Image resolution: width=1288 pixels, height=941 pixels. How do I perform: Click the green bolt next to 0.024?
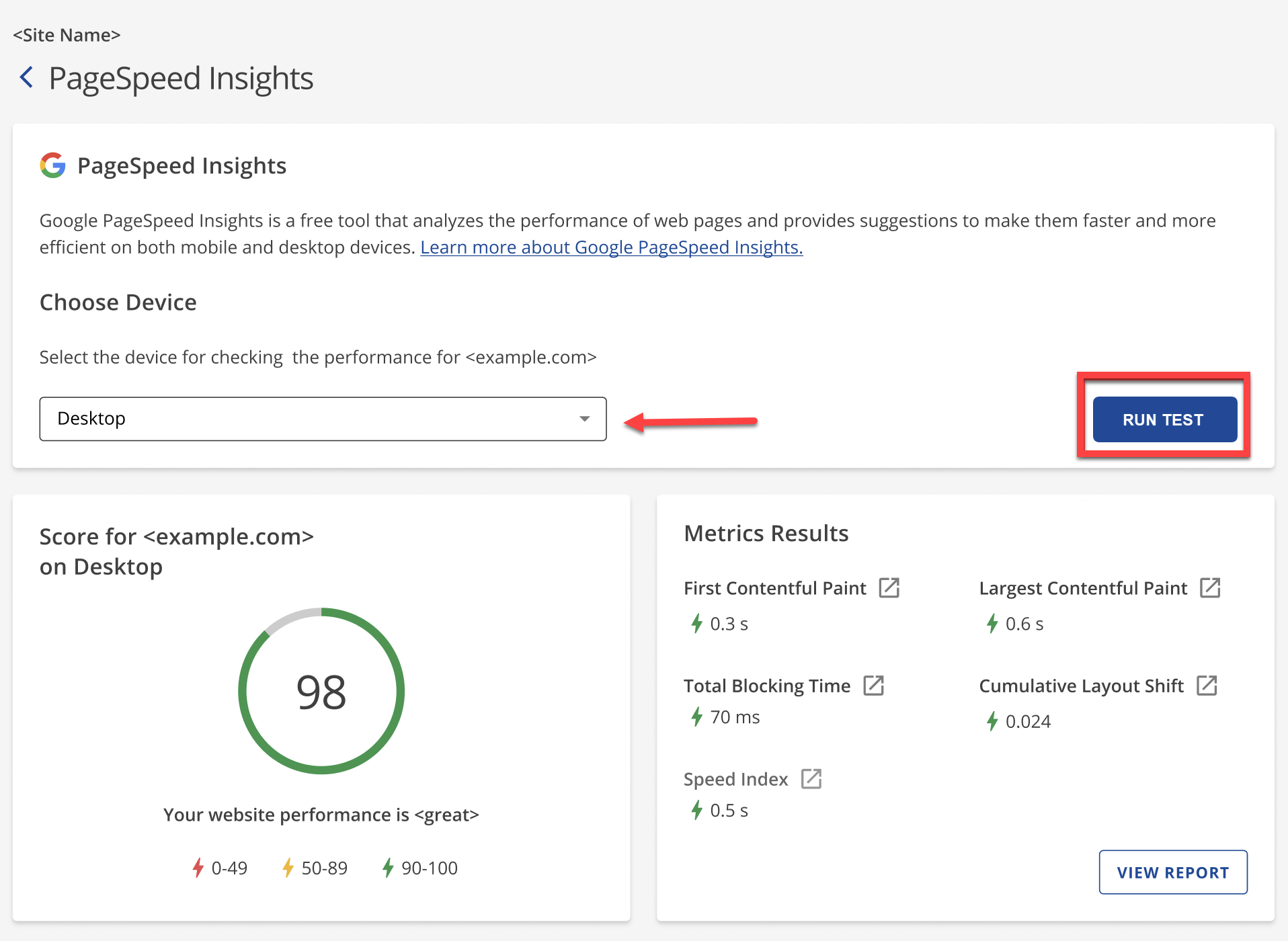coord(992,721)
